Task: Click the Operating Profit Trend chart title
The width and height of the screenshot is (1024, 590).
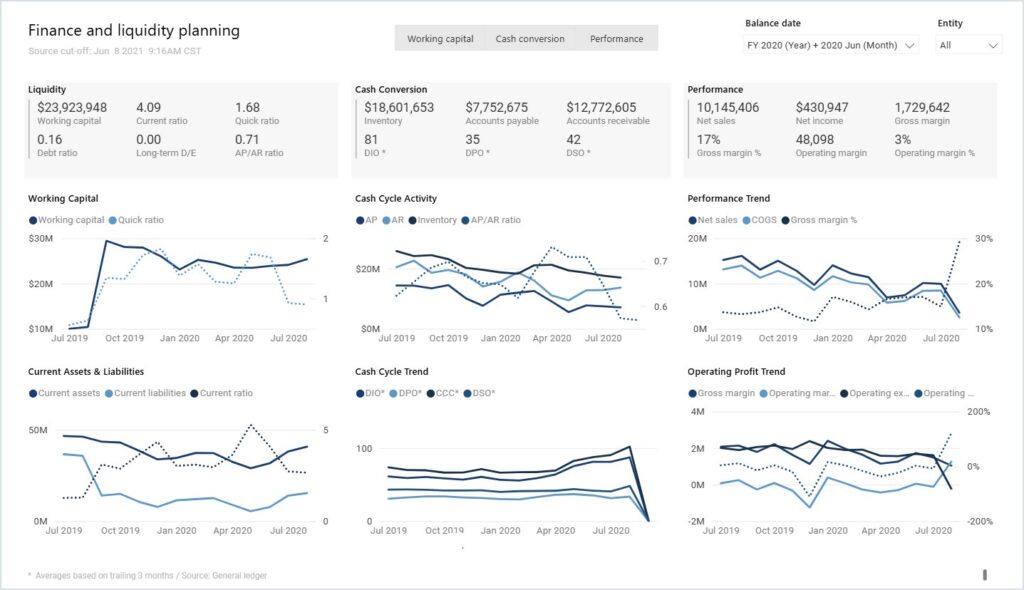Action: (x=736, y=372)
